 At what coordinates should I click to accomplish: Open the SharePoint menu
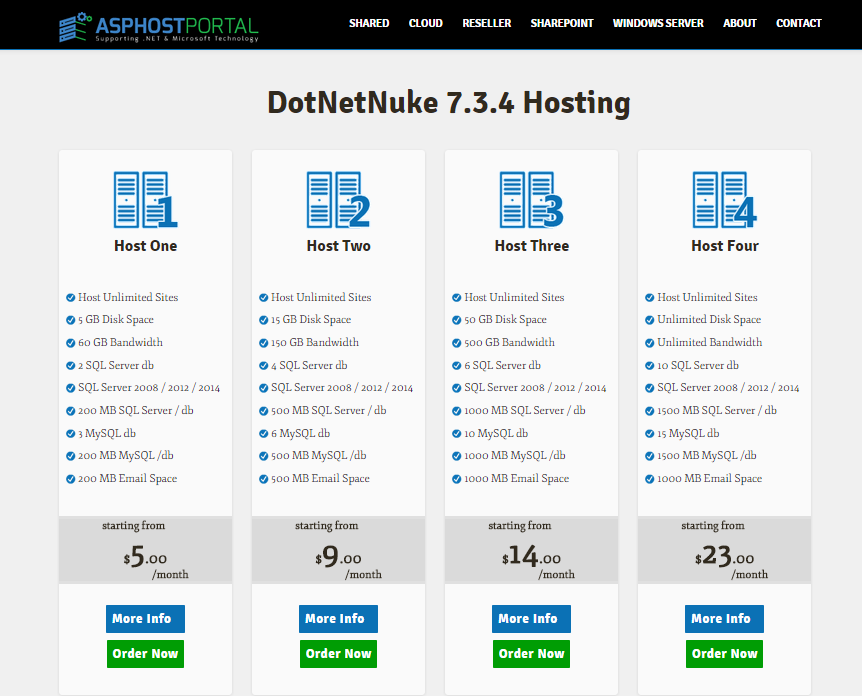pos(562,23)
